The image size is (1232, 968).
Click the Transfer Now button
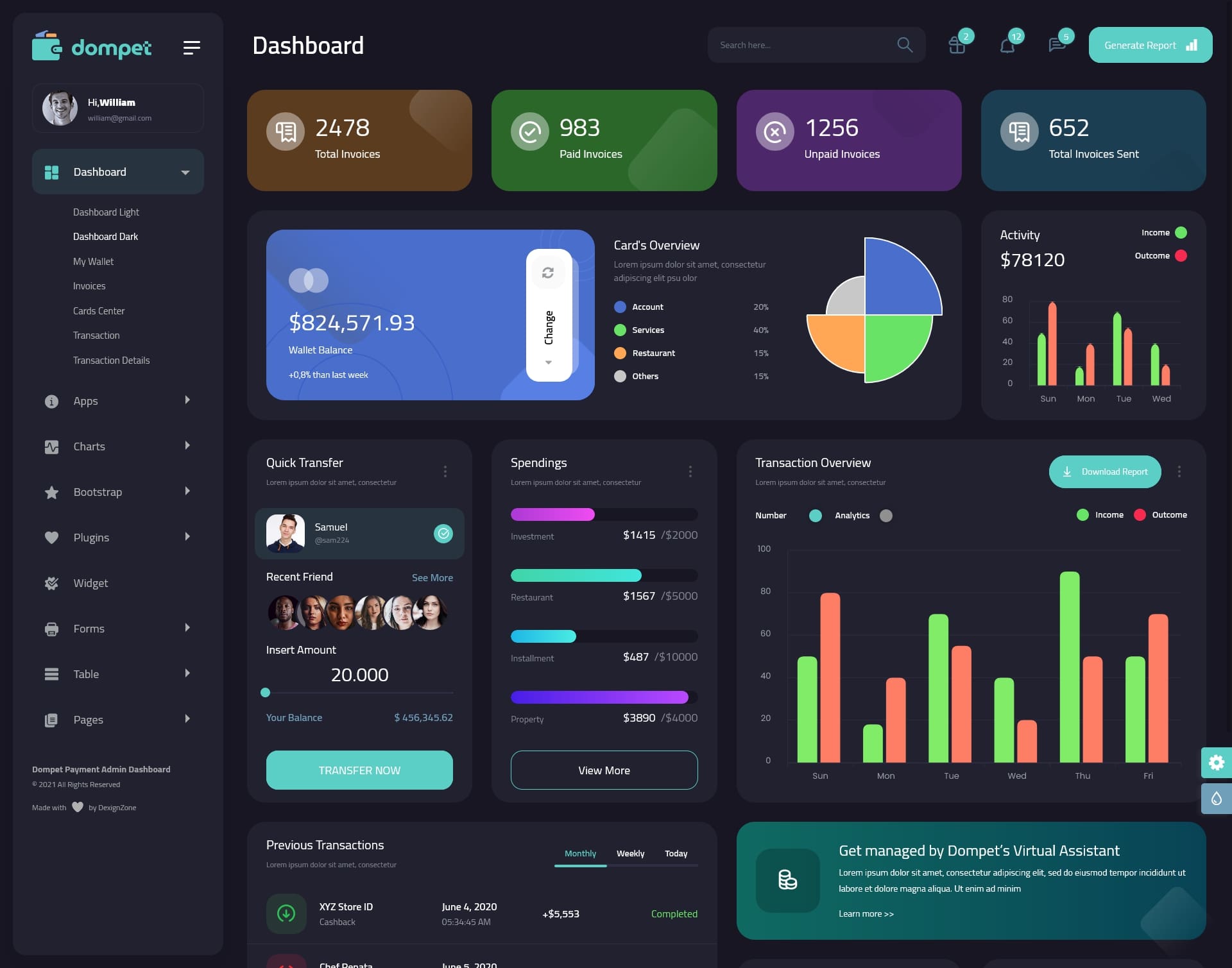[359, 770]
